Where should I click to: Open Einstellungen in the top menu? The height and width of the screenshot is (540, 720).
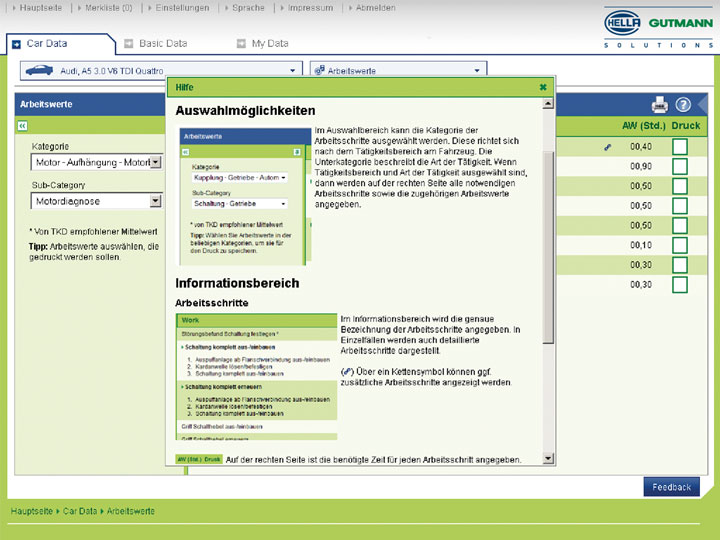point(182,8)
